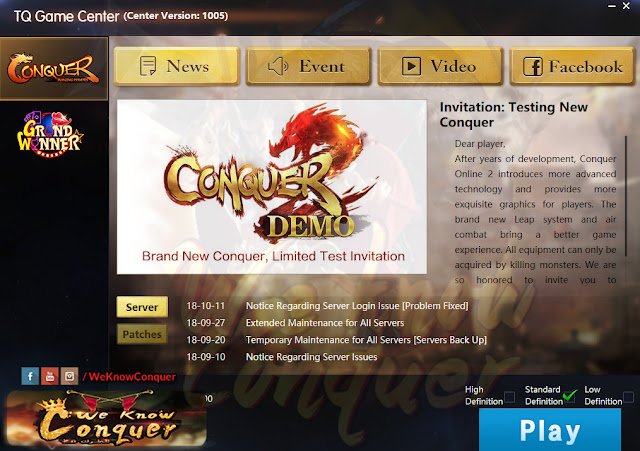Viewport: 640px width, 451px height.
Task: Open the Video tab
Action: (x=440, y=66)
